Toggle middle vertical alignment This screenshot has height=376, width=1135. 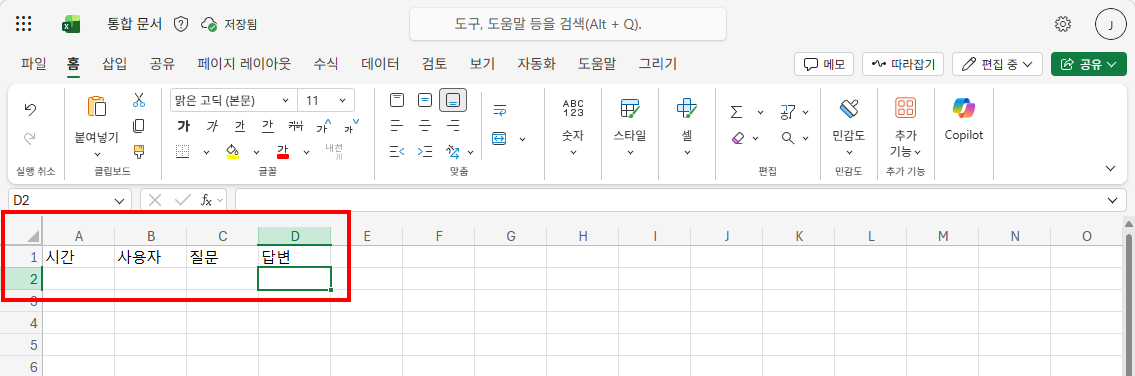(x=425, y=100)
